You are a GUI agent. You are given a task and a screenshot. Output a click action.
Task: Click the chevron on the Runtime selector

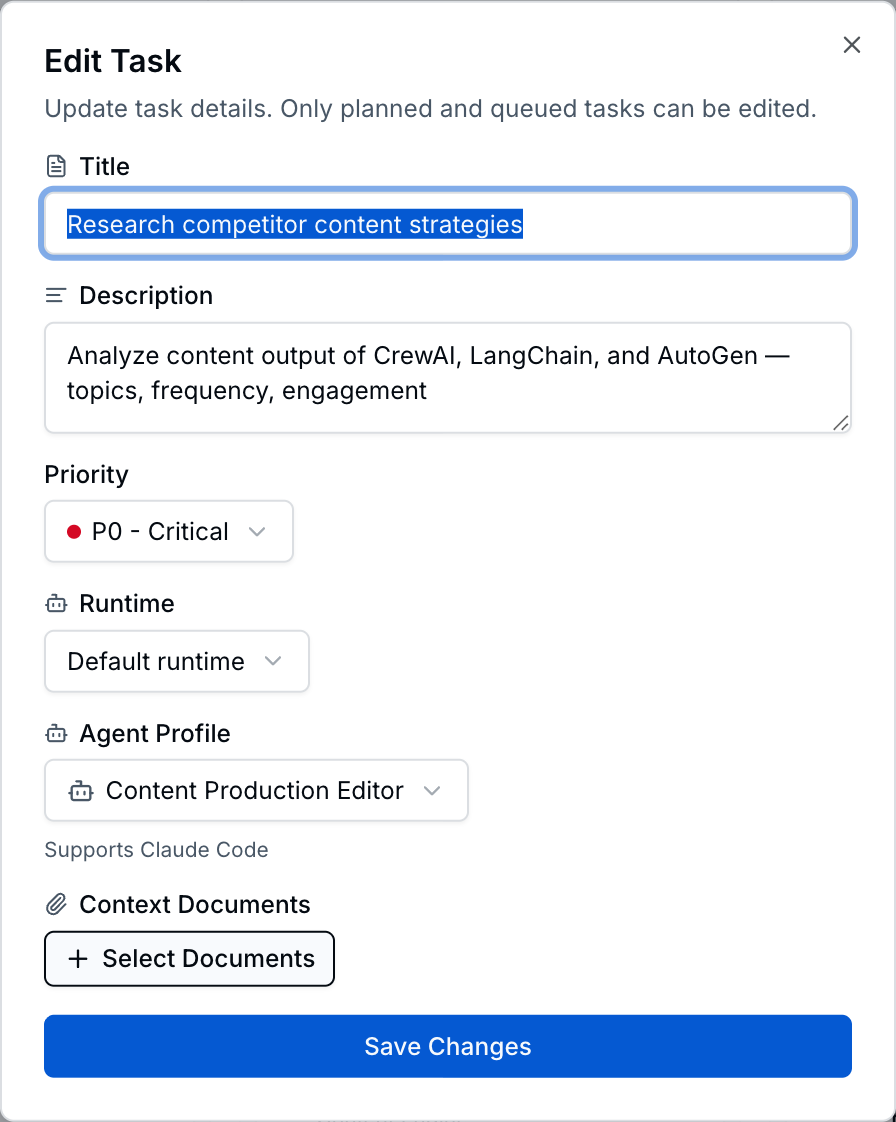point(273,661)
